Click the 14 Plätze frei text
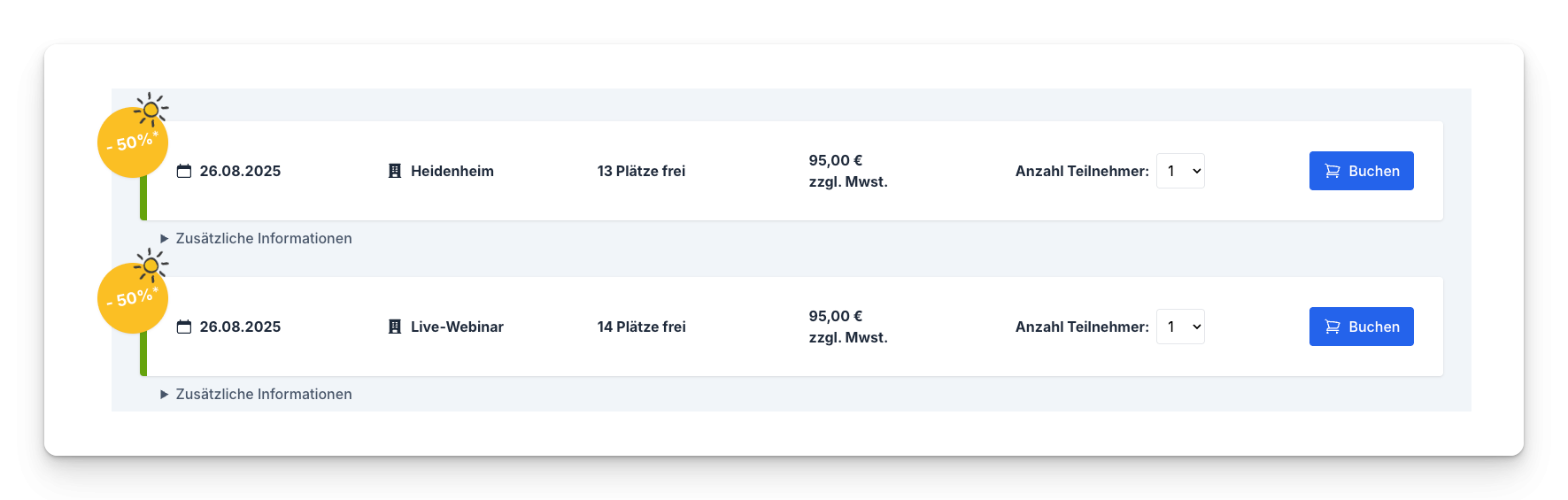The height and width of the screenshot is (500, 1568). [642, 327]
